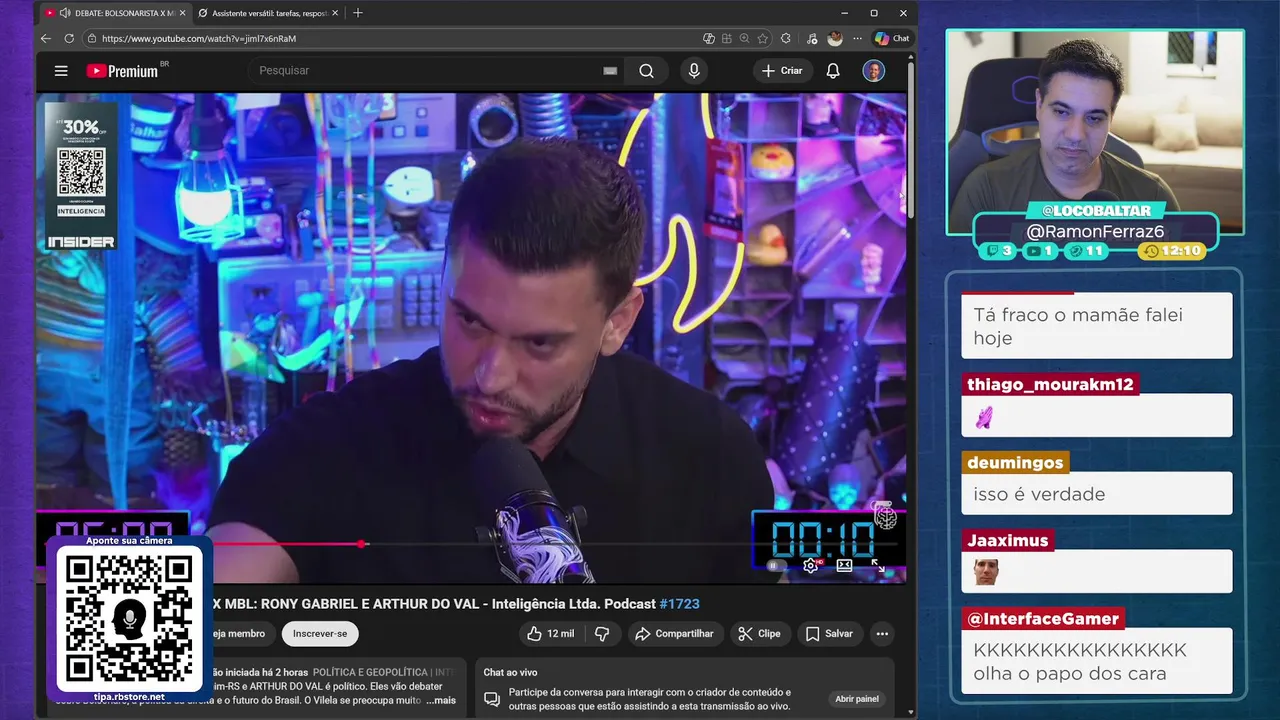Switch to Assistente versátil tab

click(268, 13)
